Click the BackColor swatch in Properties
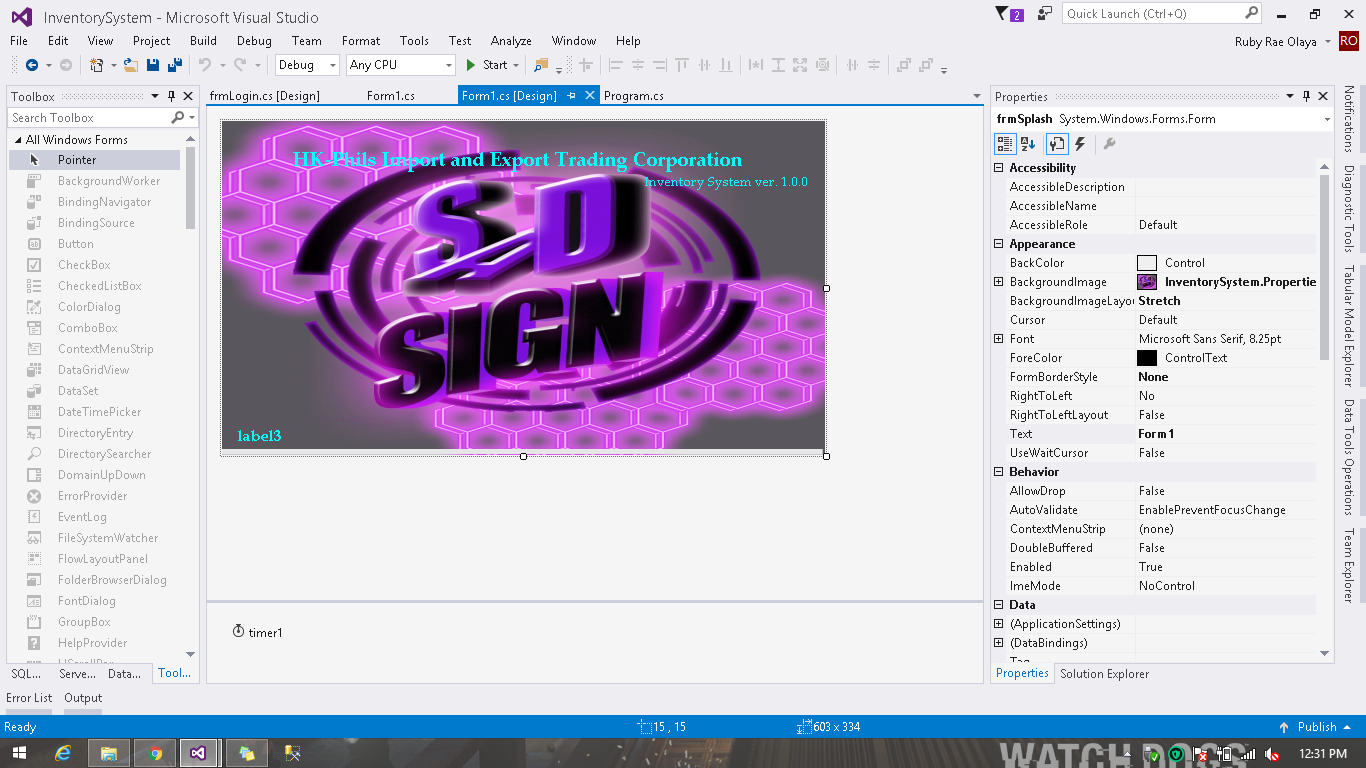1366x768 pixels. coord(1148,262)
